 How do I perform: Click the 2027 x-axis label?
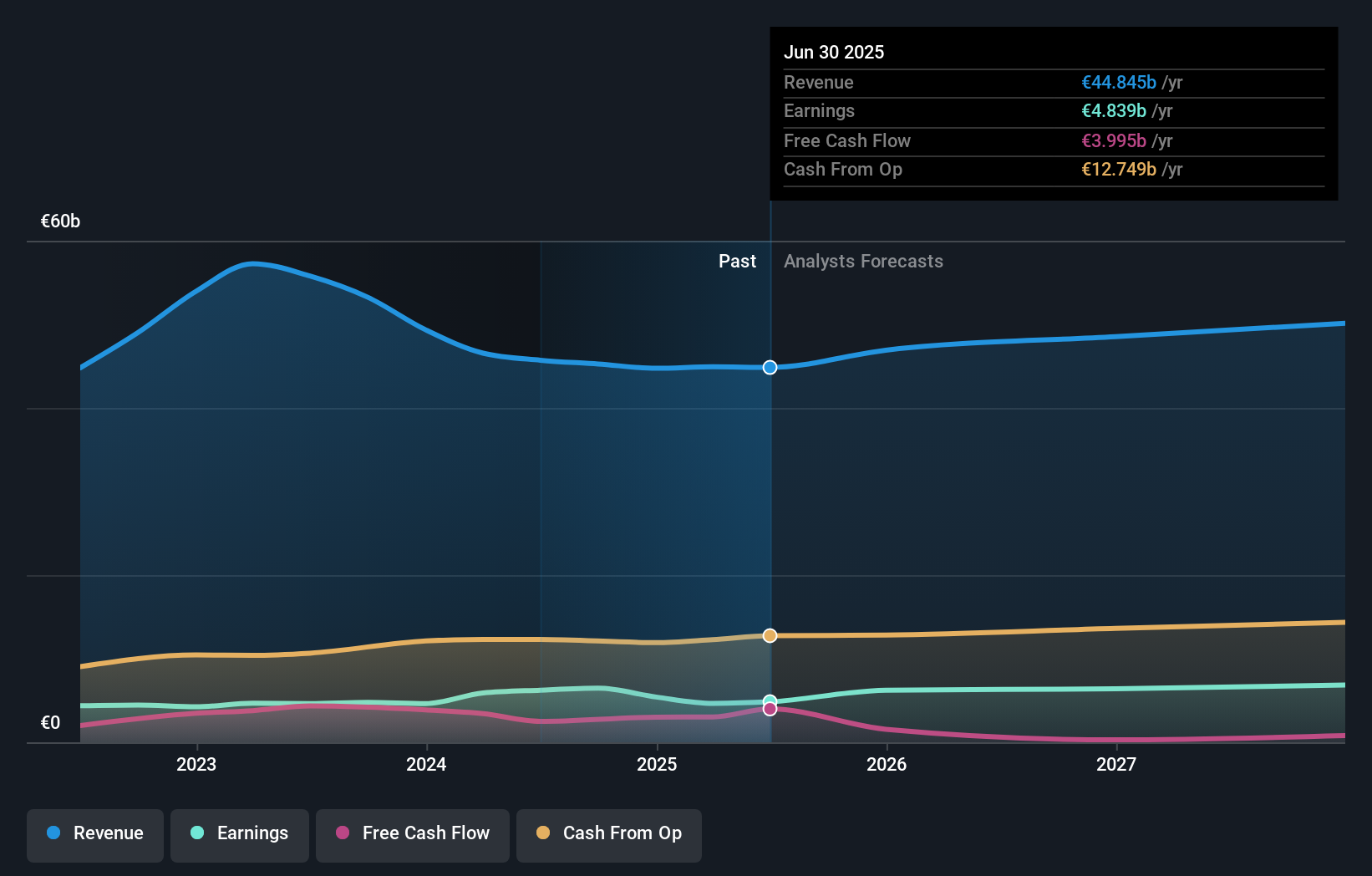(x=1116, y=764)
